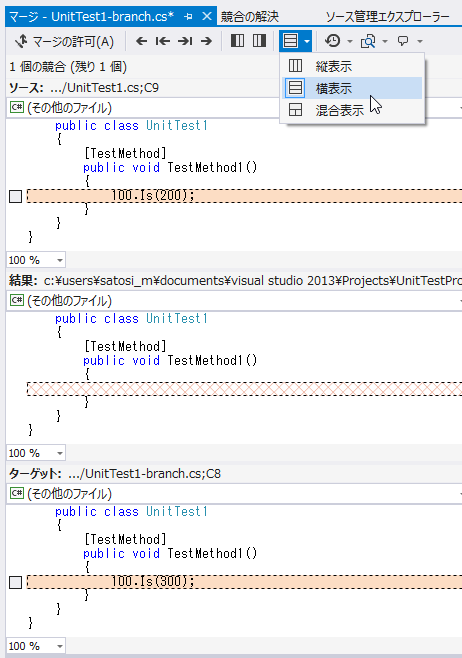This screenshot has width=462, height=658.
Task: Take target version (right pane) icon
Action: [x=259, y=41]
